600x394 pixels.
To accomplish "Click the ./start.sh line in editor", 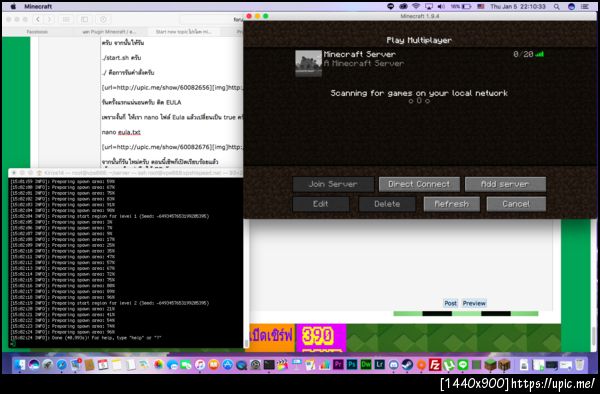I will click(x=122, y=58).
